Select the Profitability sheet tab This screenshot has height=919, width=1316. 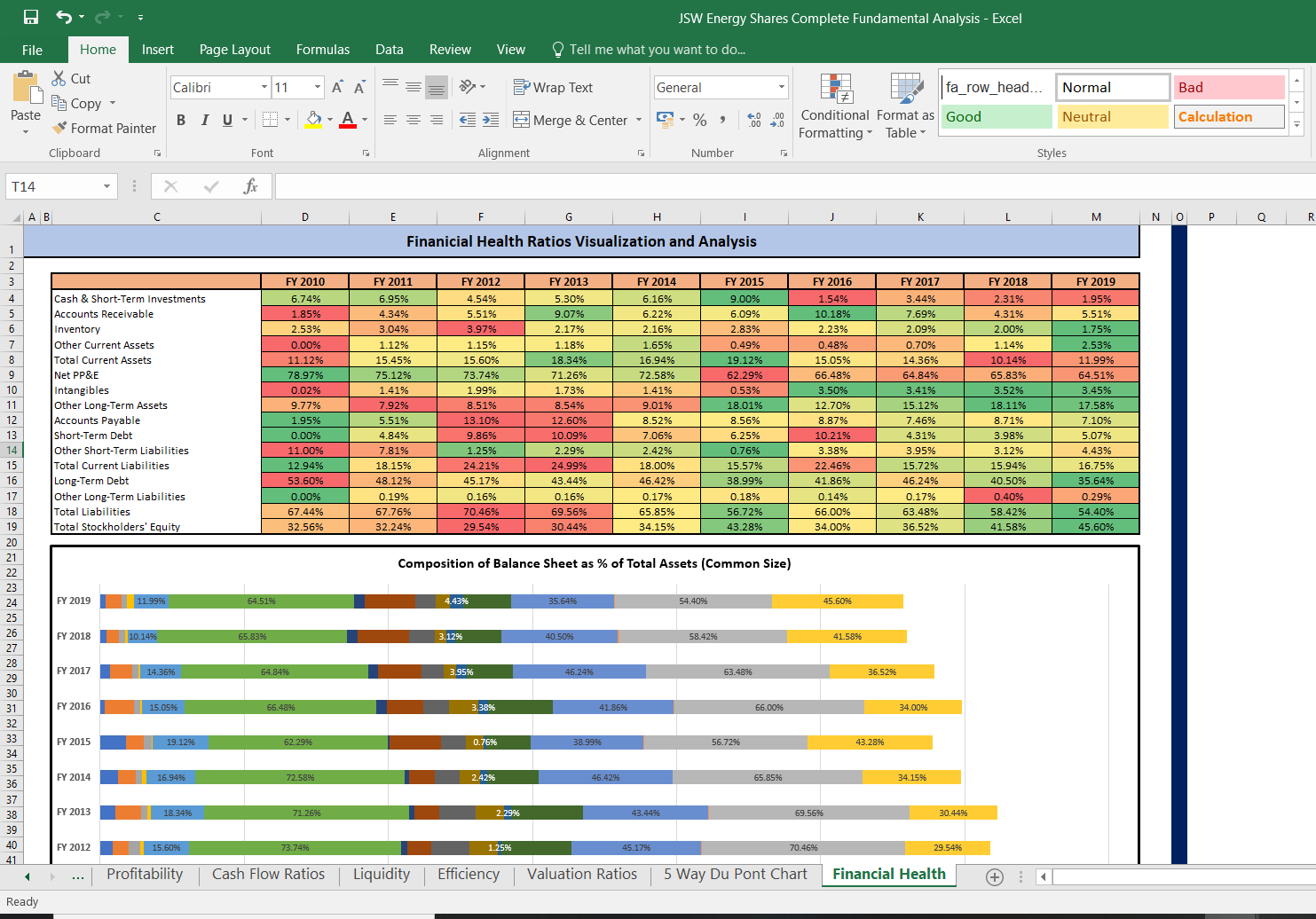145,874
